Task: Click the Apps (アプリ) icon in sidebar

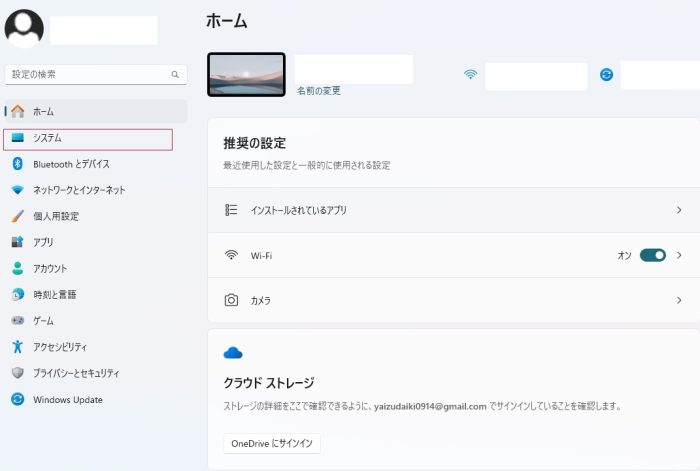Action: pyautogui.click(x=17, y=242)
